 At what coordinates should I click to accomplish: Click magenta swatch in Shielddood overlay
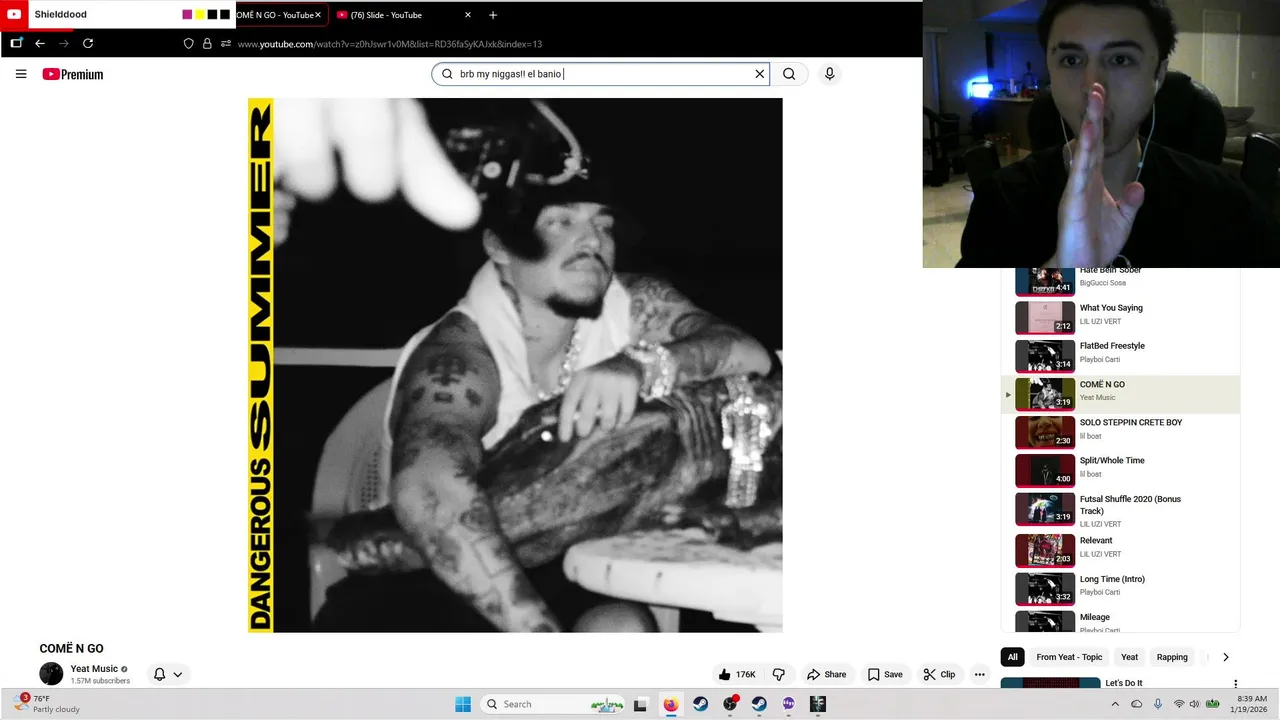tap(187, 15)
